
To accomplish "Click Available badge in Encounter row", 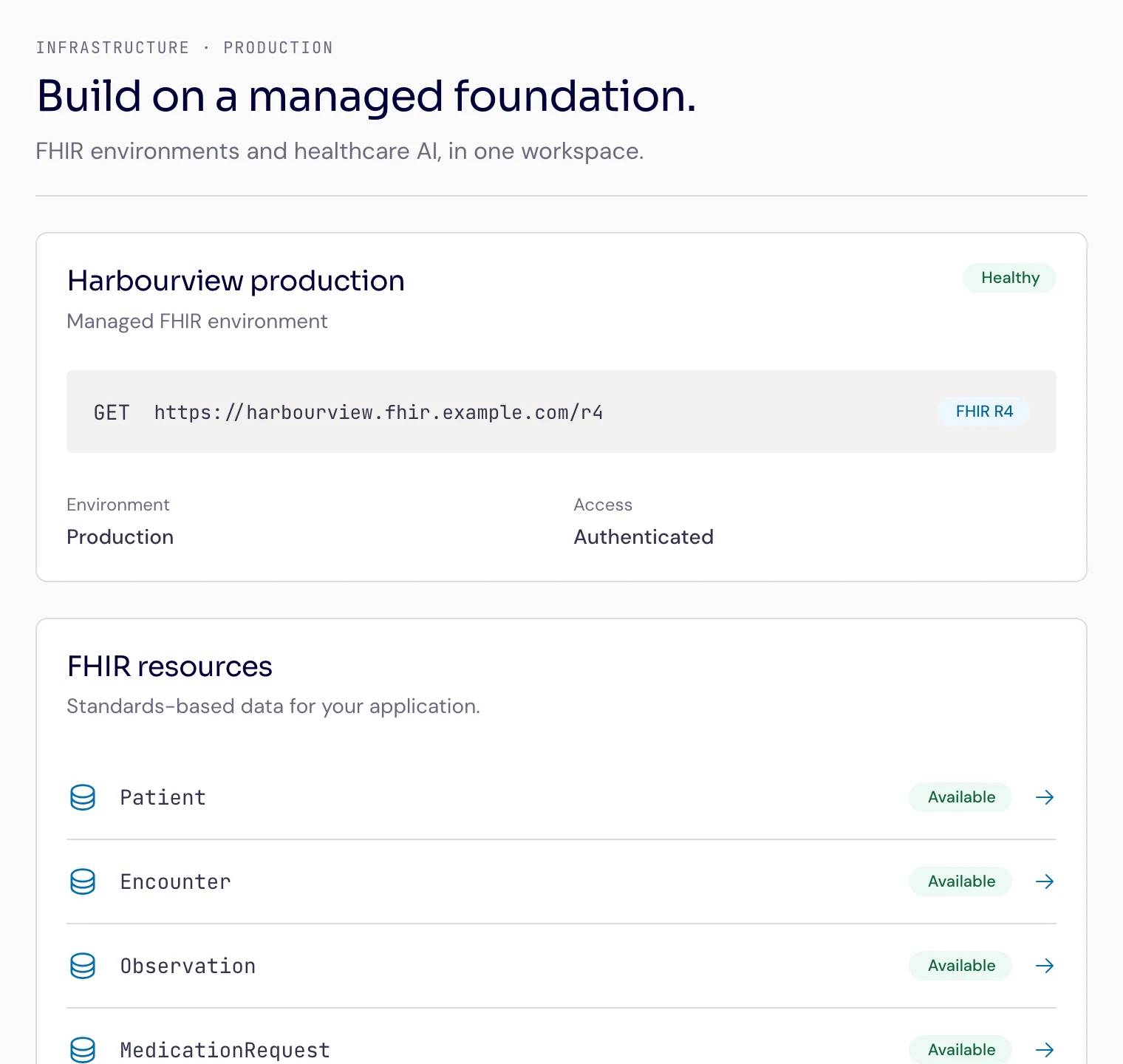I will 960,881.
